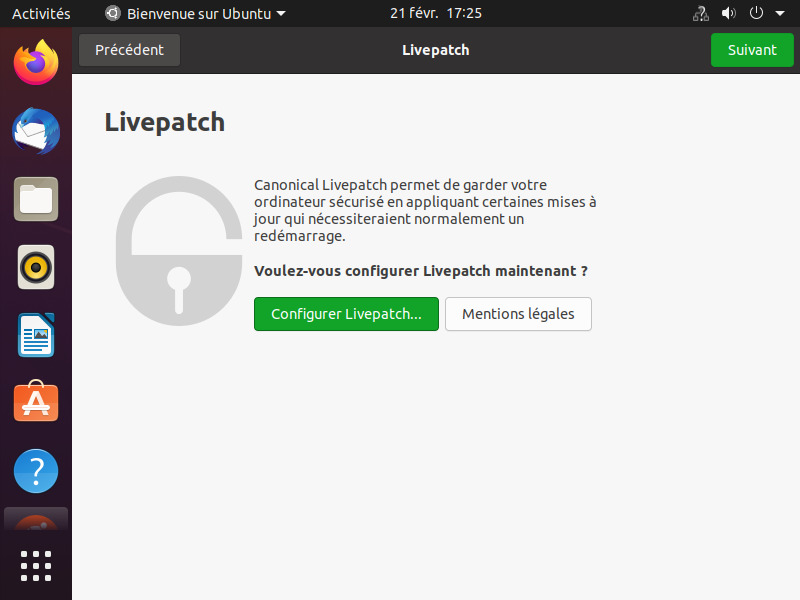Click the network status icon

tap(700, 14)
